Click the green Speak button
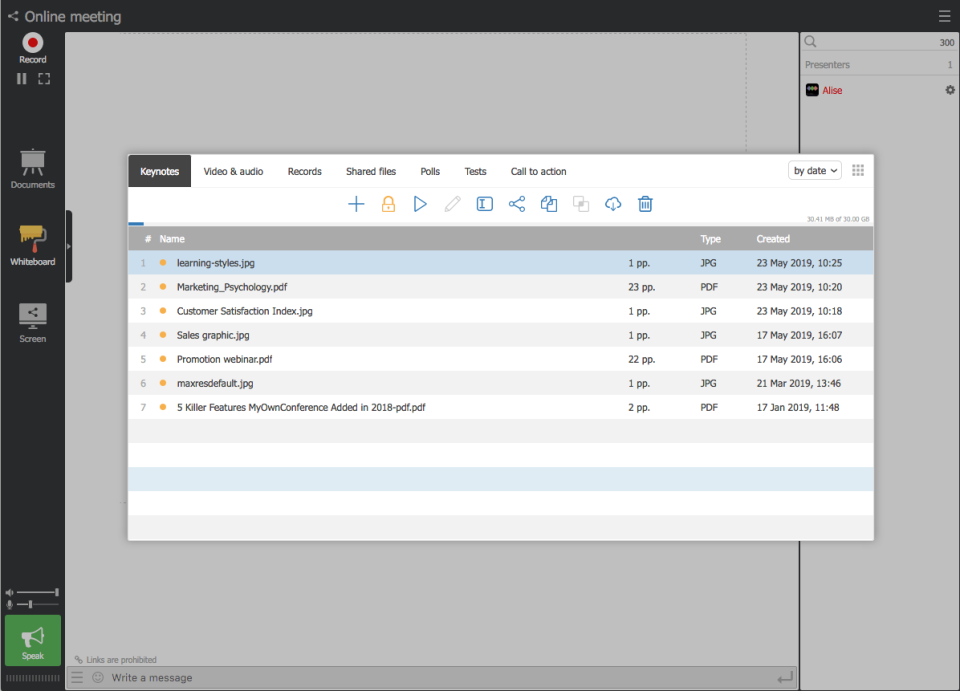The image size is (960, 691). point(33,640)
